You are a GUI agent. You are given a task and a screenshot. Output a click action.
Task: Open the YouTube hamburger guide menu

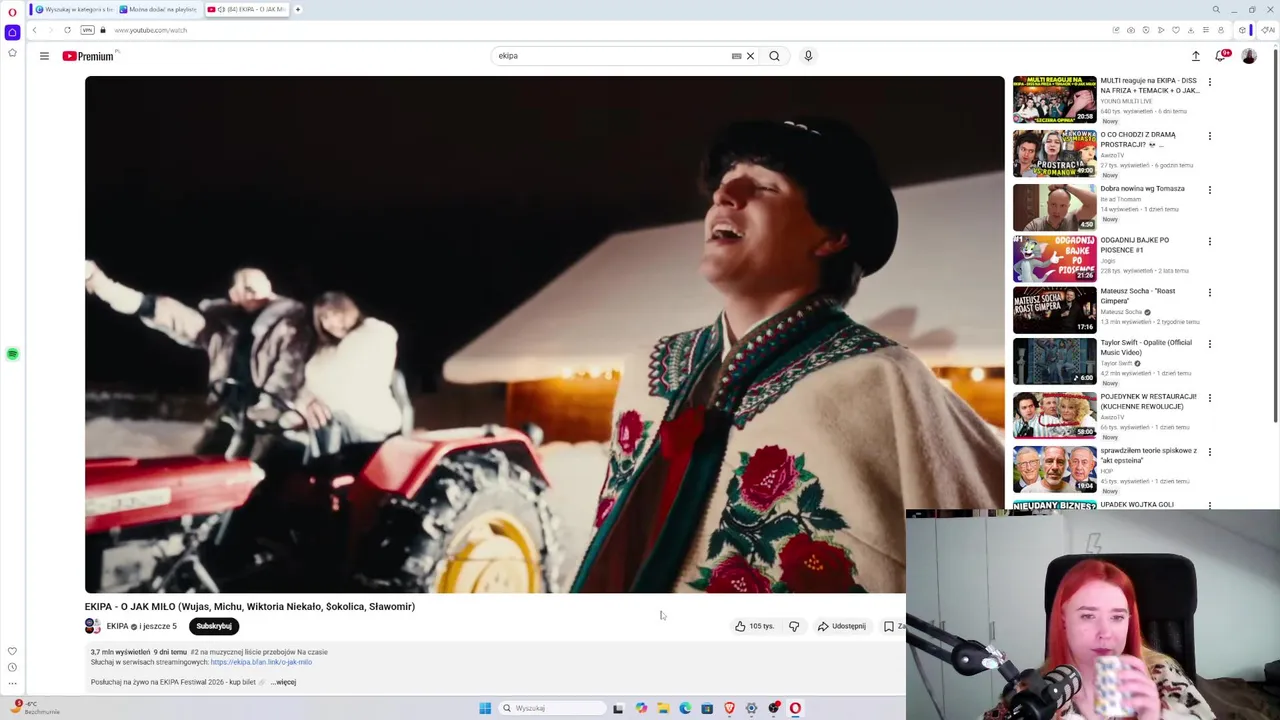click(x=44, y=56)
